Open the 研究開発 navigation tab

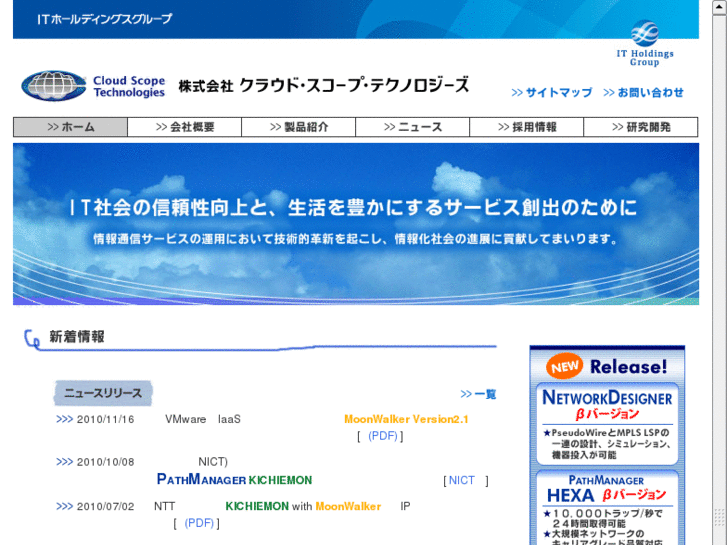click(641, 127)
